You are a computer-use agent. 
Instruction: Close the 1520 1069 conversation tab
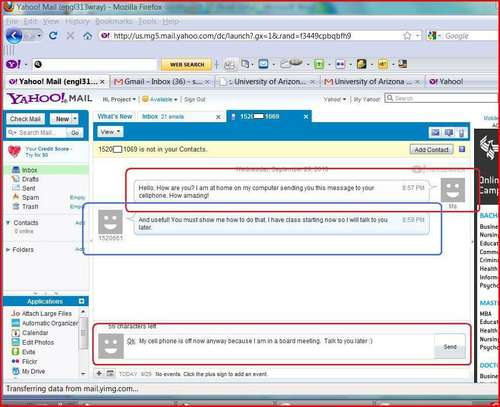[x=306, y=117]
